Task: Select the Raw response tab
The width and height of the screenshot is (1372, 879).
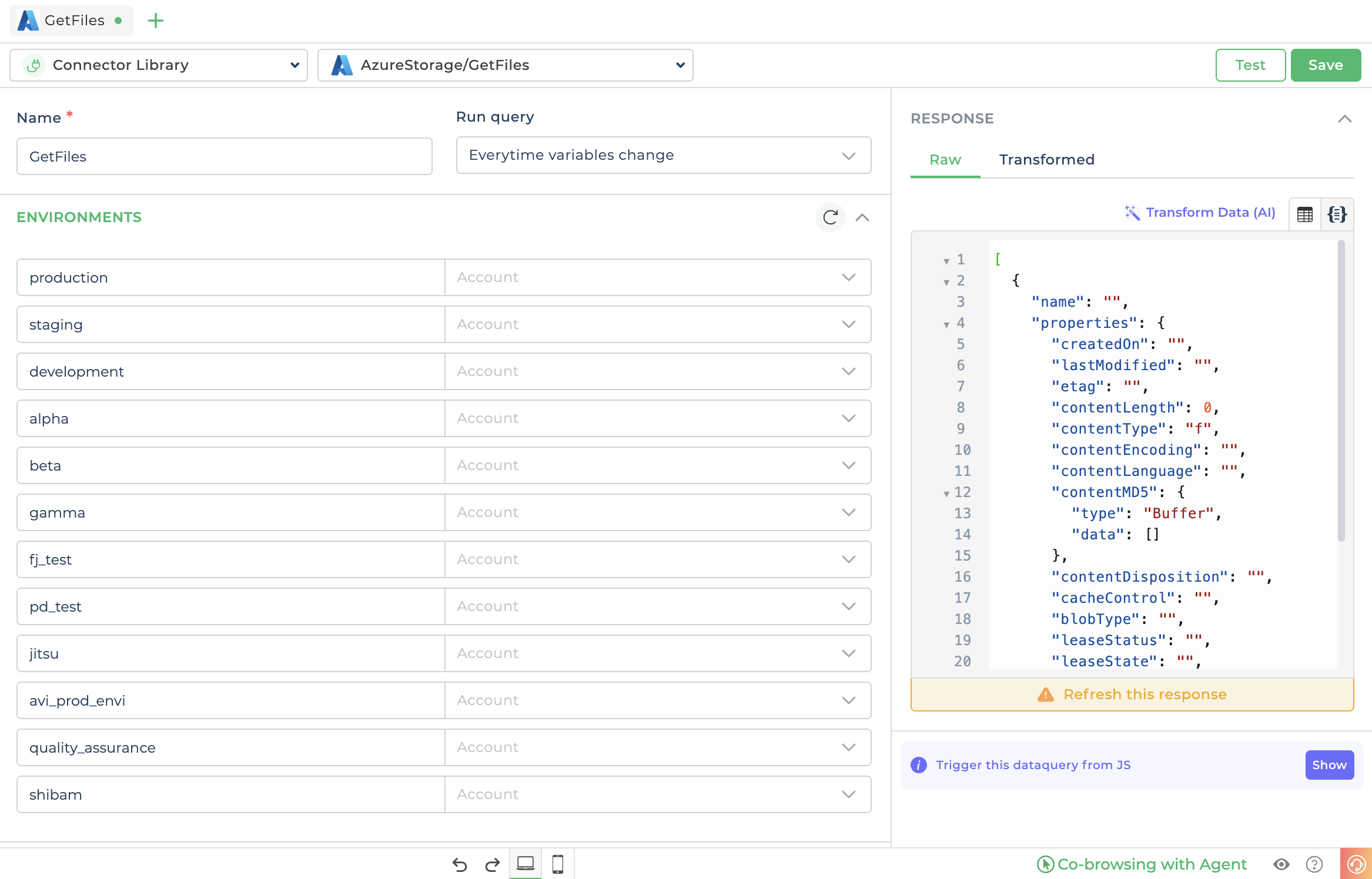Action: [x=945, y=160]
